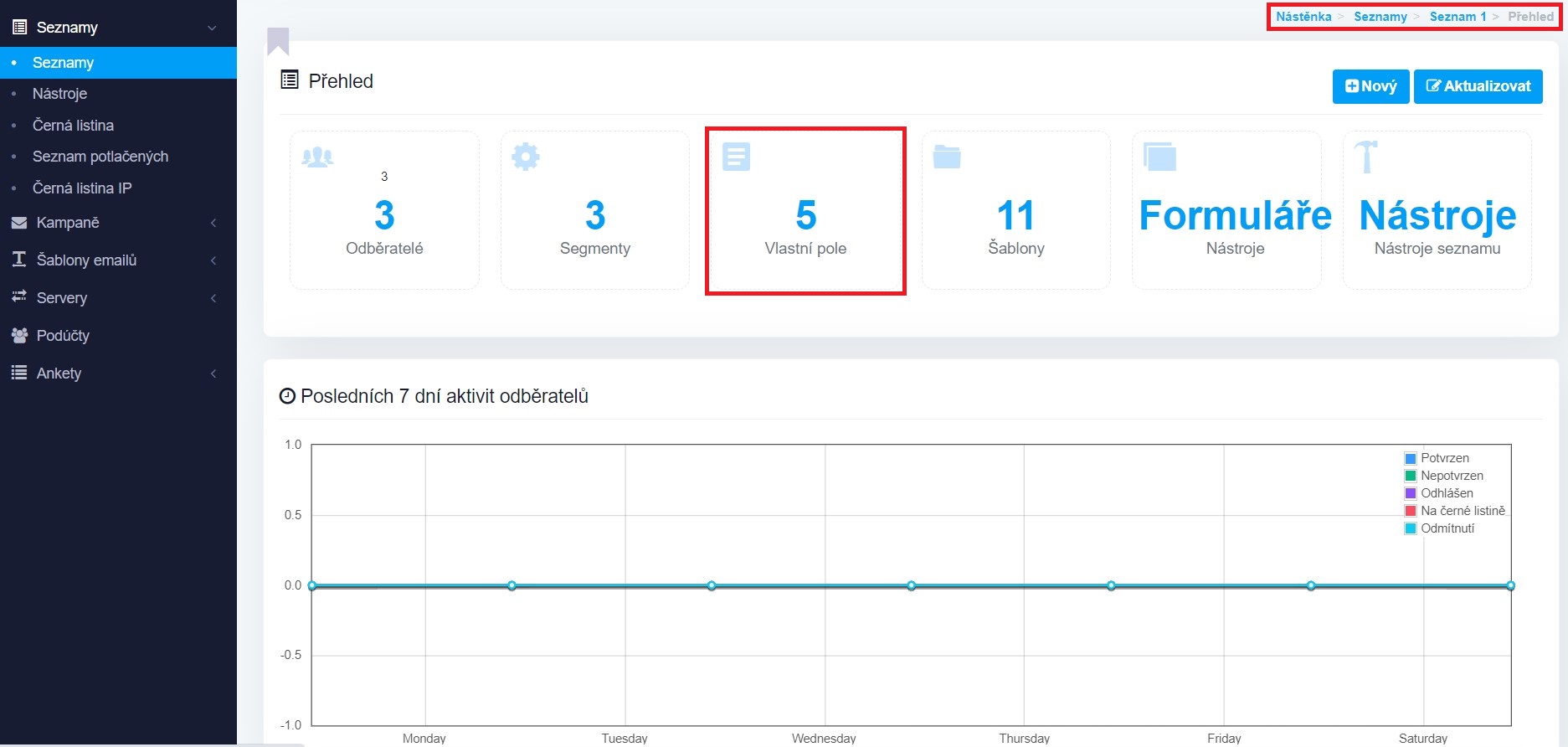Expand the Servery menu chevron
This screenshot has height=747, width=1568.
(213, 298)
